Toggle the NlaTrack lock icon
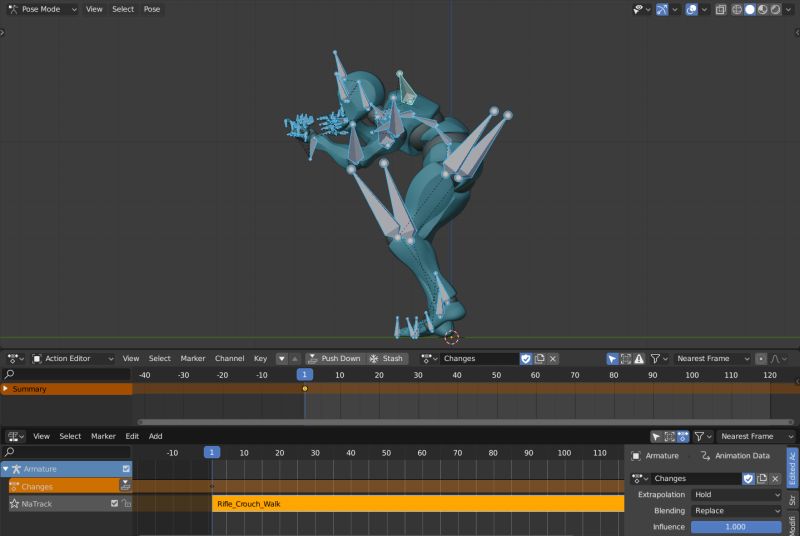The image size is (800, 536). 126,503
